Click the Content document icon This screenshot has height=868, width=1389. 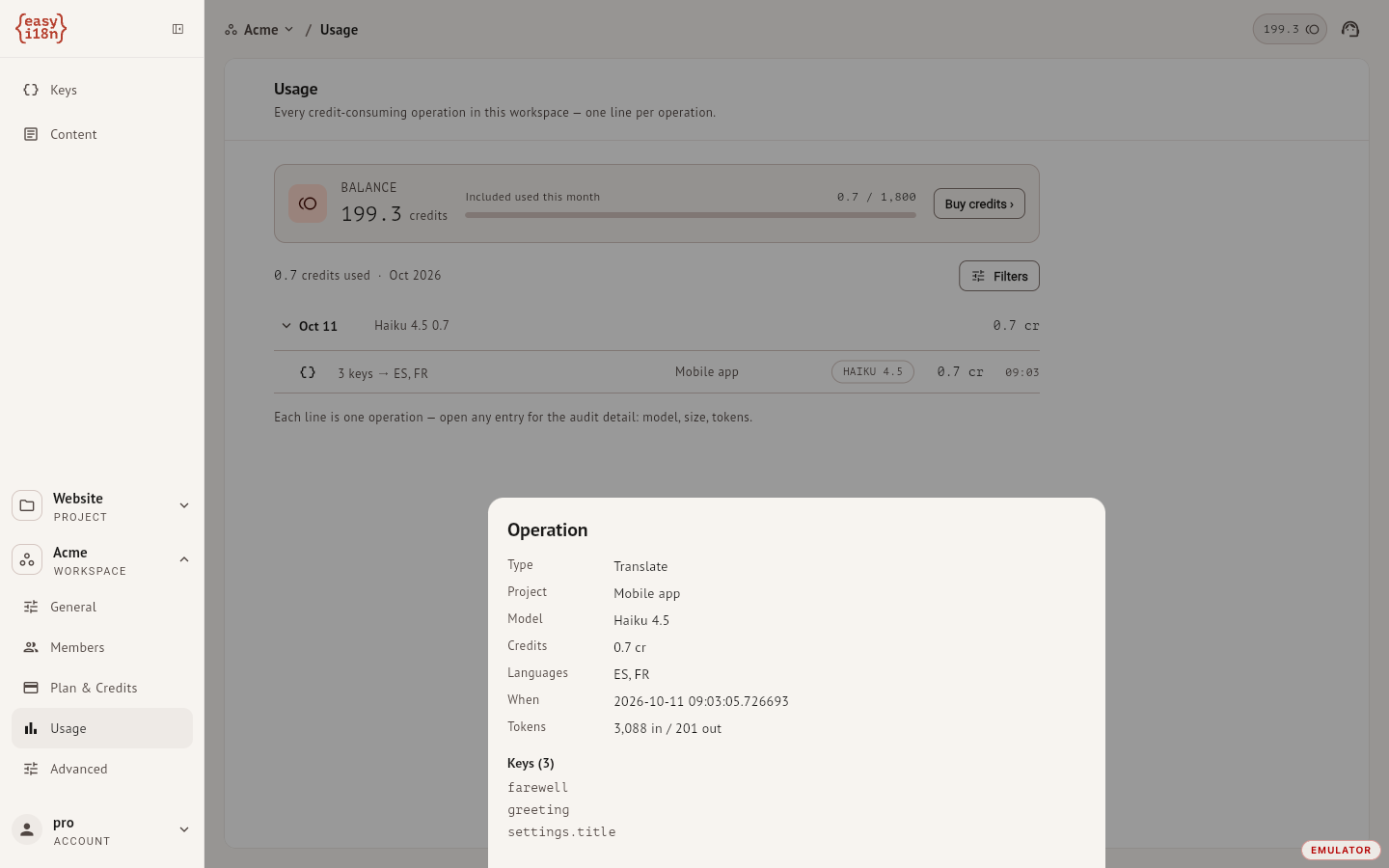pyautogui.click(x=31, y=134)
